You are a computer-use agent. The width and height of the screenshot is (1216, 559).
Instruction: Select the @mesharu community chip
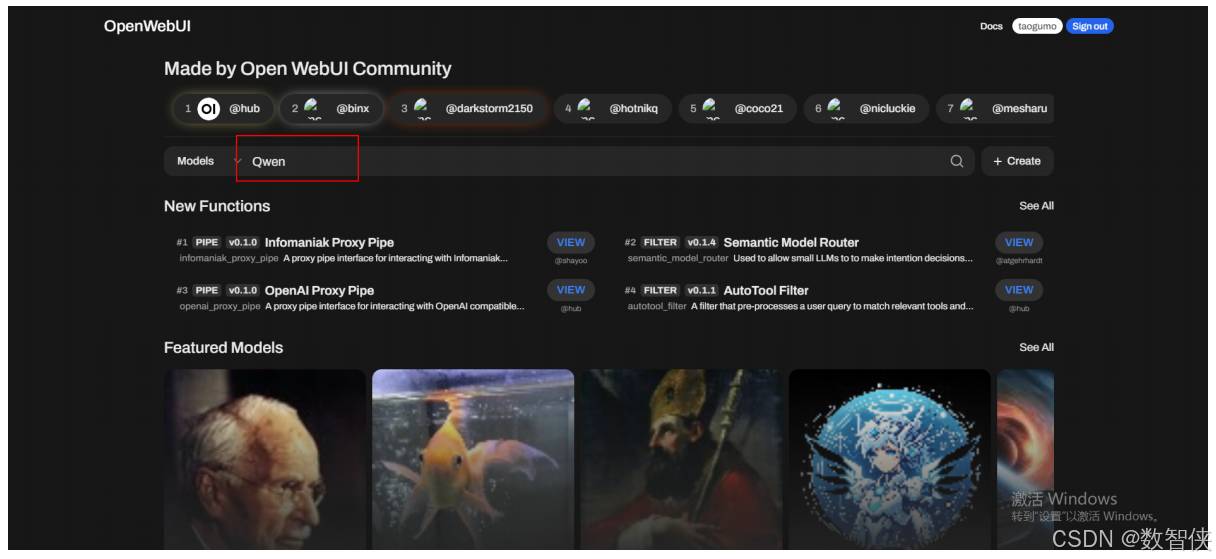pos(995,109)
